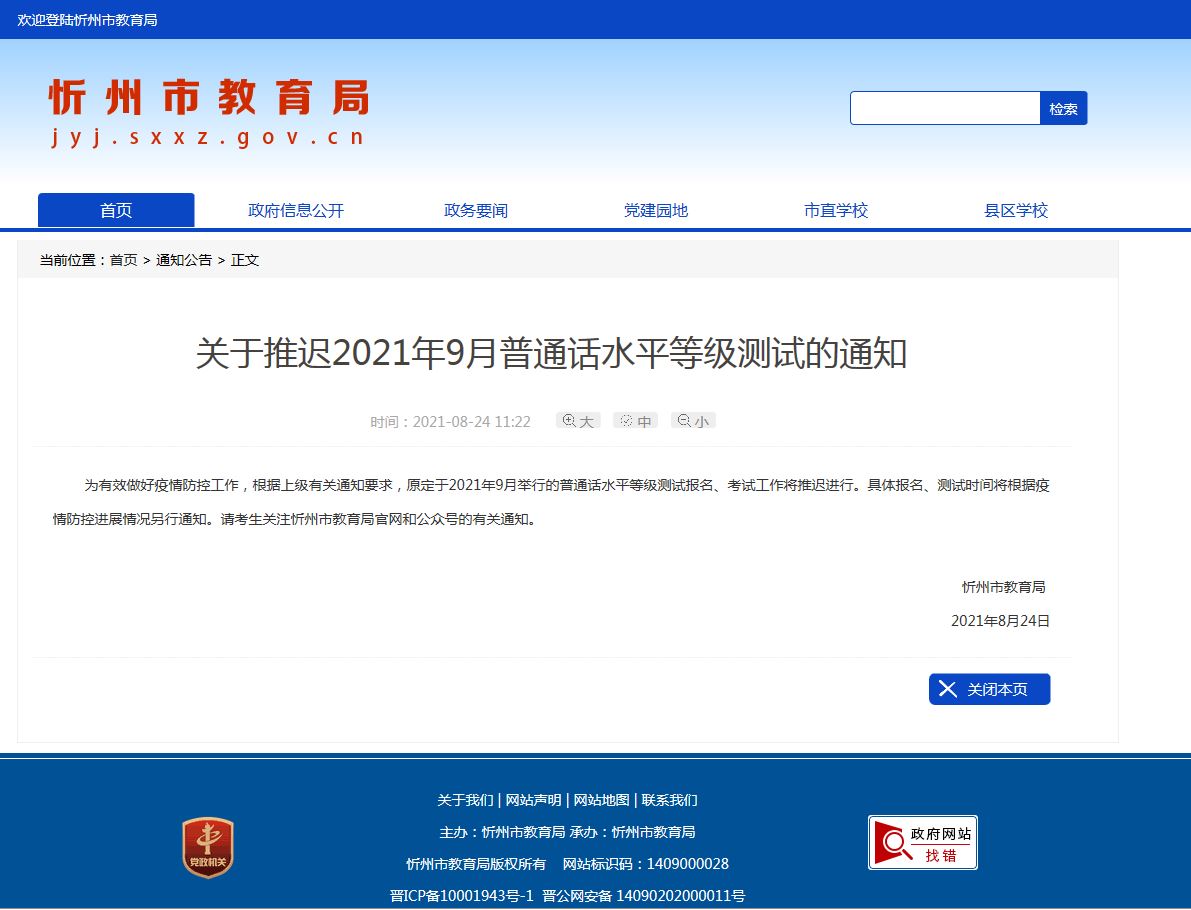Click the 党政机关 red badge icon
The image size is (1191, 910).
tap(208, 848)
